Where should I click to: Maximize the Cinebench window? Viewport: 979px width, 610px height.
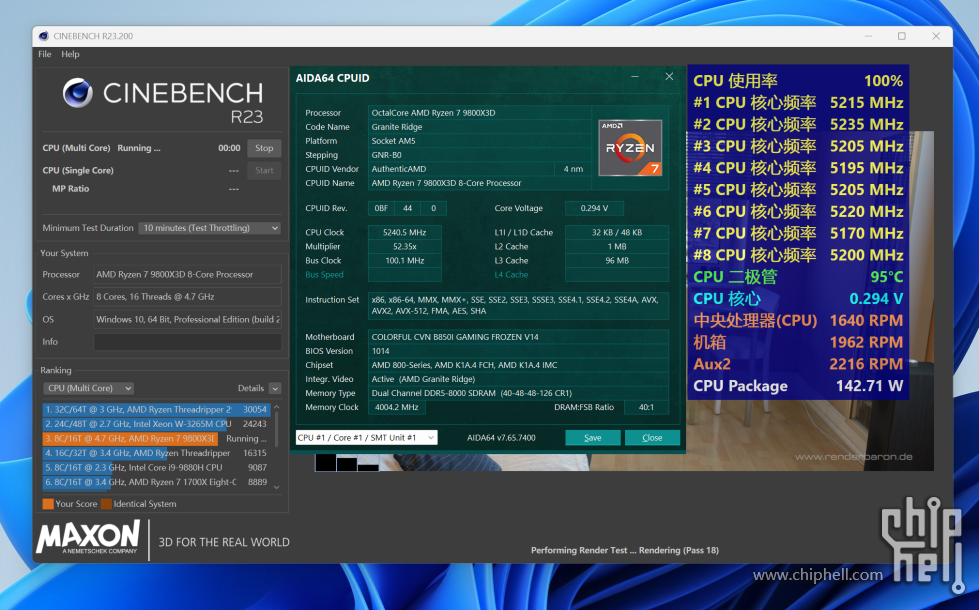point(902,36)
